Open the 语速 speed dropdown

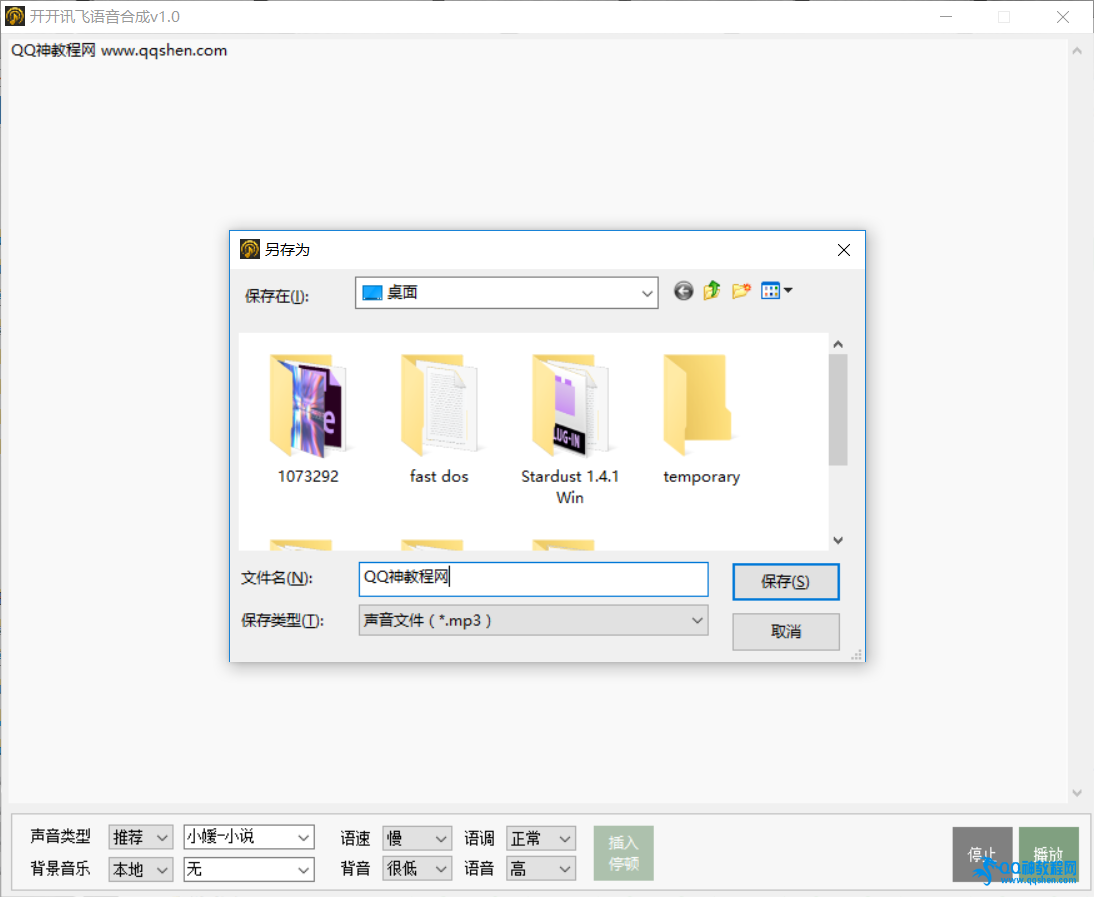(417, 838)
